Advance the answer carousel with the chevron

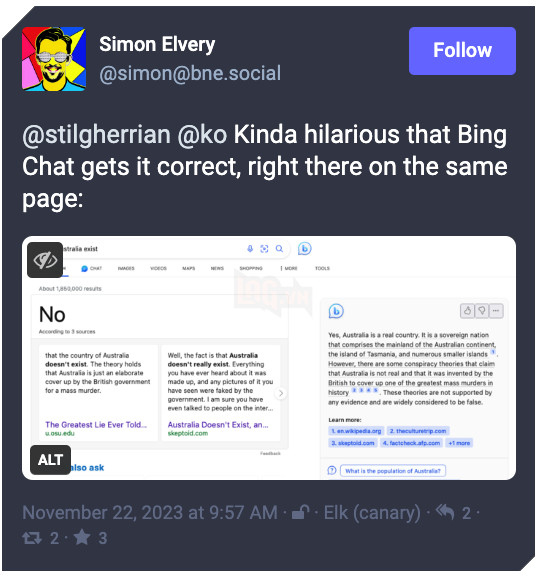281,393
